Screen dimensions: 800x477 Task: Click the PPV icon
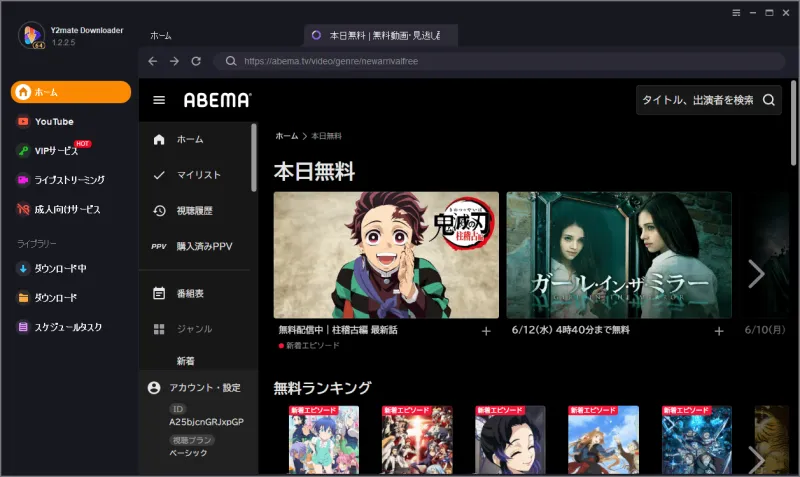pyautogui.click(x=159, y=246)
